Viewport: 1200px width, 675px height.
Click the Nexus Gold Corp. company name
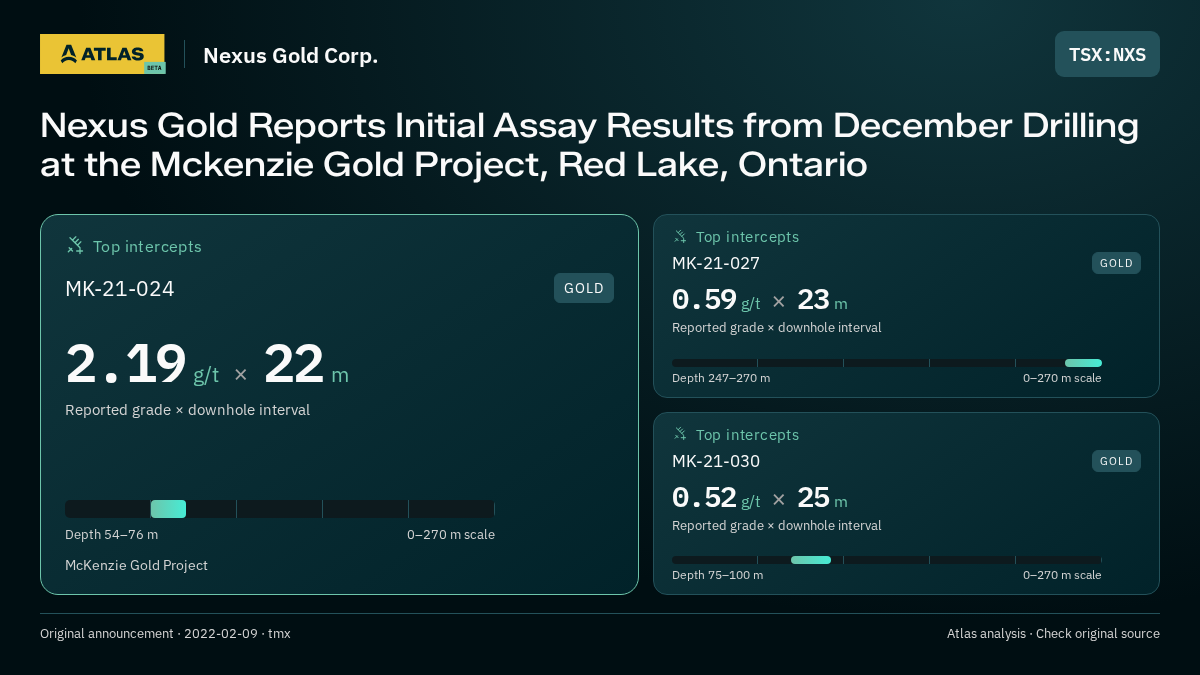(290, 55)
